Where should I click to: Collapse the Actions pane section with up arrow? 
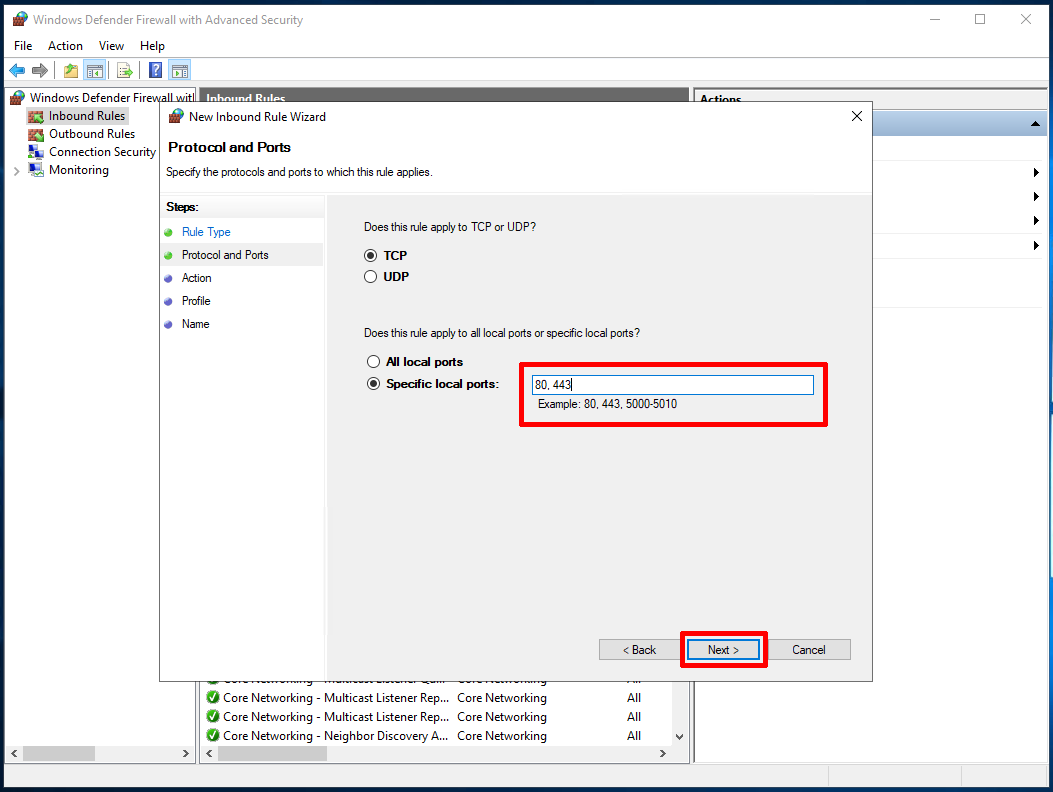[x=1035, y=124]
